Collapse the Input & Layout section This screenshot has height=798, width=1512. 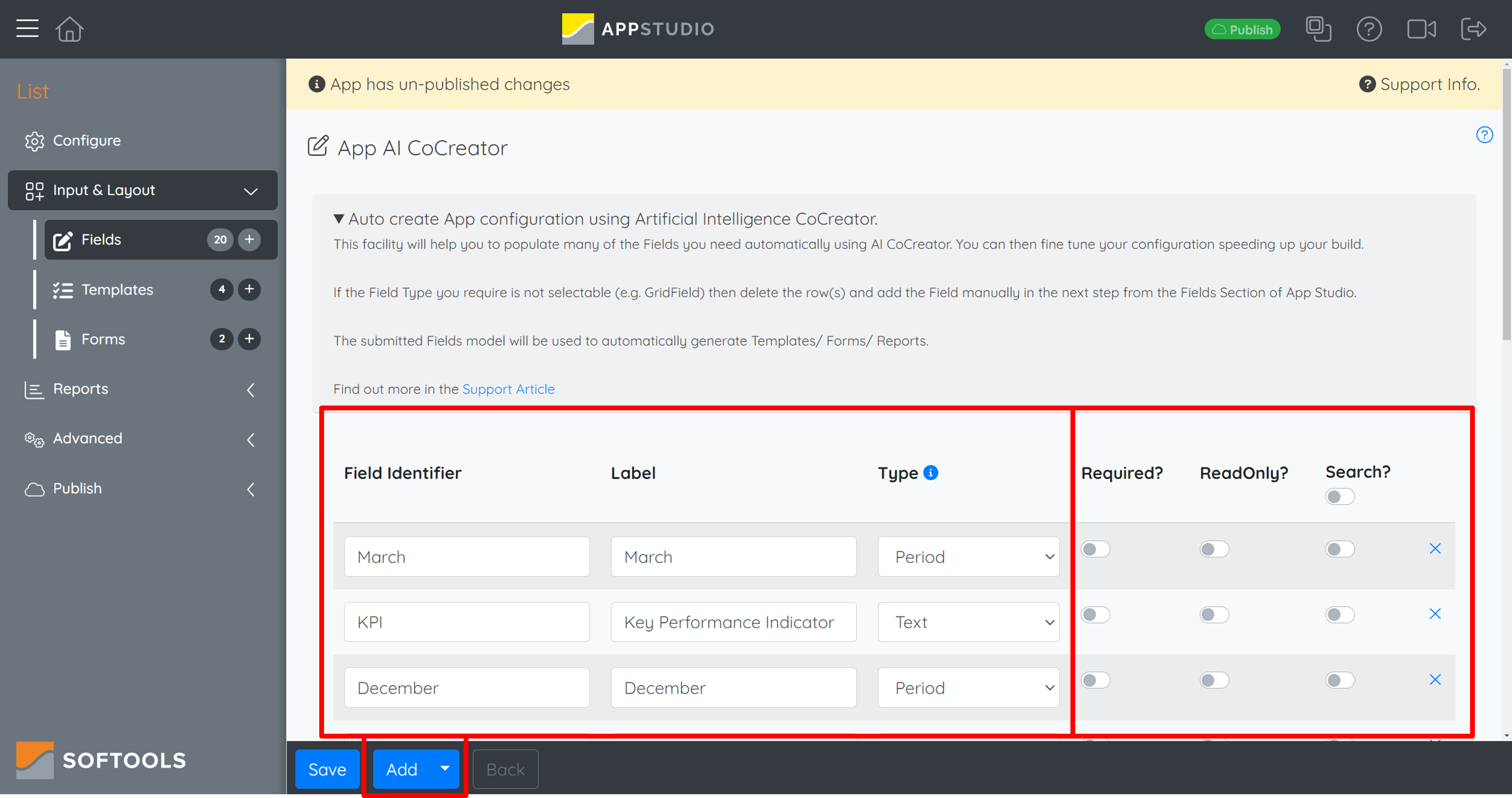coord(251,191)
